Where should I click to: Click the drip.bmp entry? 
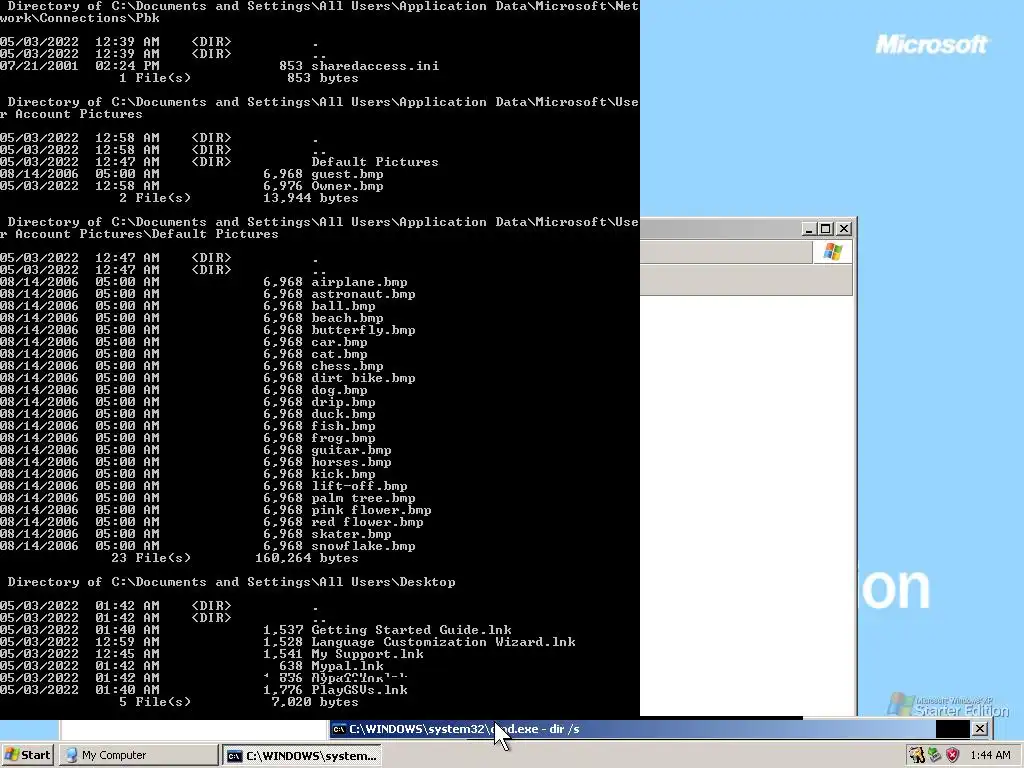(x=343, y=402)
